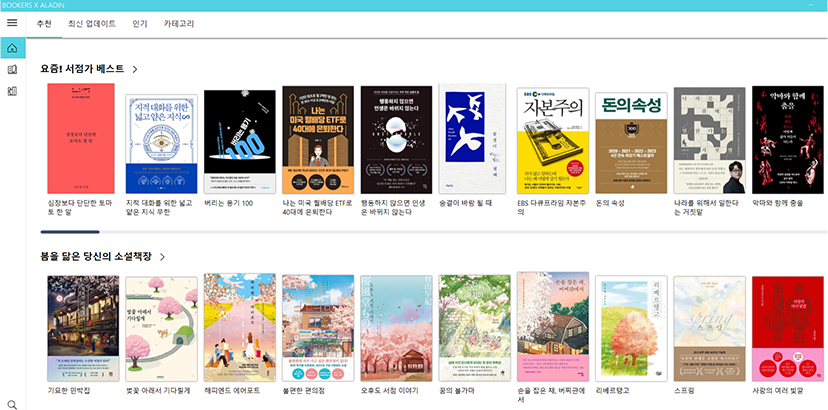
Task: Click the title text 스프링
Action: click(x=684, y=391)
